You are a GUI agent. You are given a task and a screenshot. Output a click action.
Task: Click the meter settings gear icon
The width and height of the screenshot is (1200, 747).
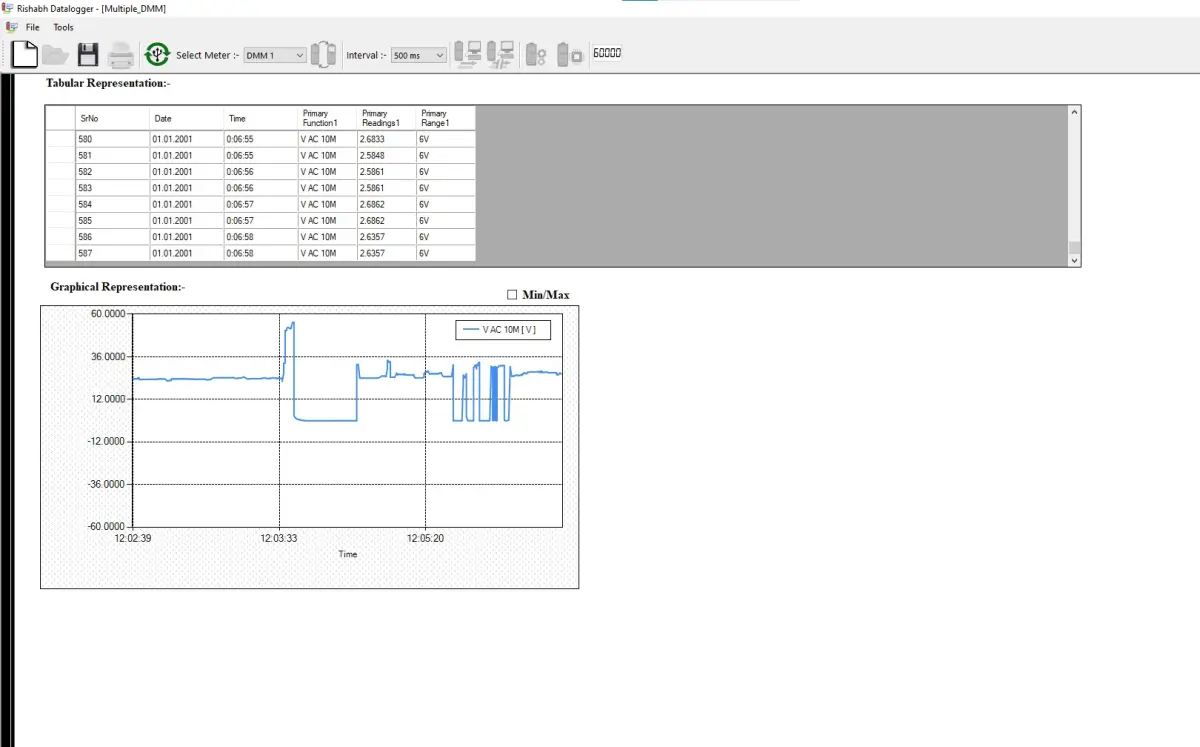click(536, 54)
